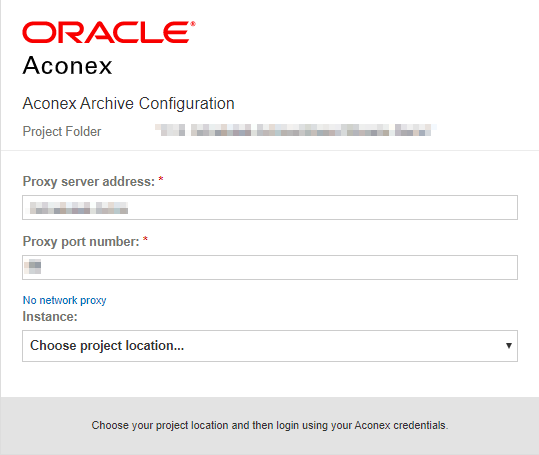539x455 pixels.
Task: Click the gray footer bar area
Action: (270, 426)
